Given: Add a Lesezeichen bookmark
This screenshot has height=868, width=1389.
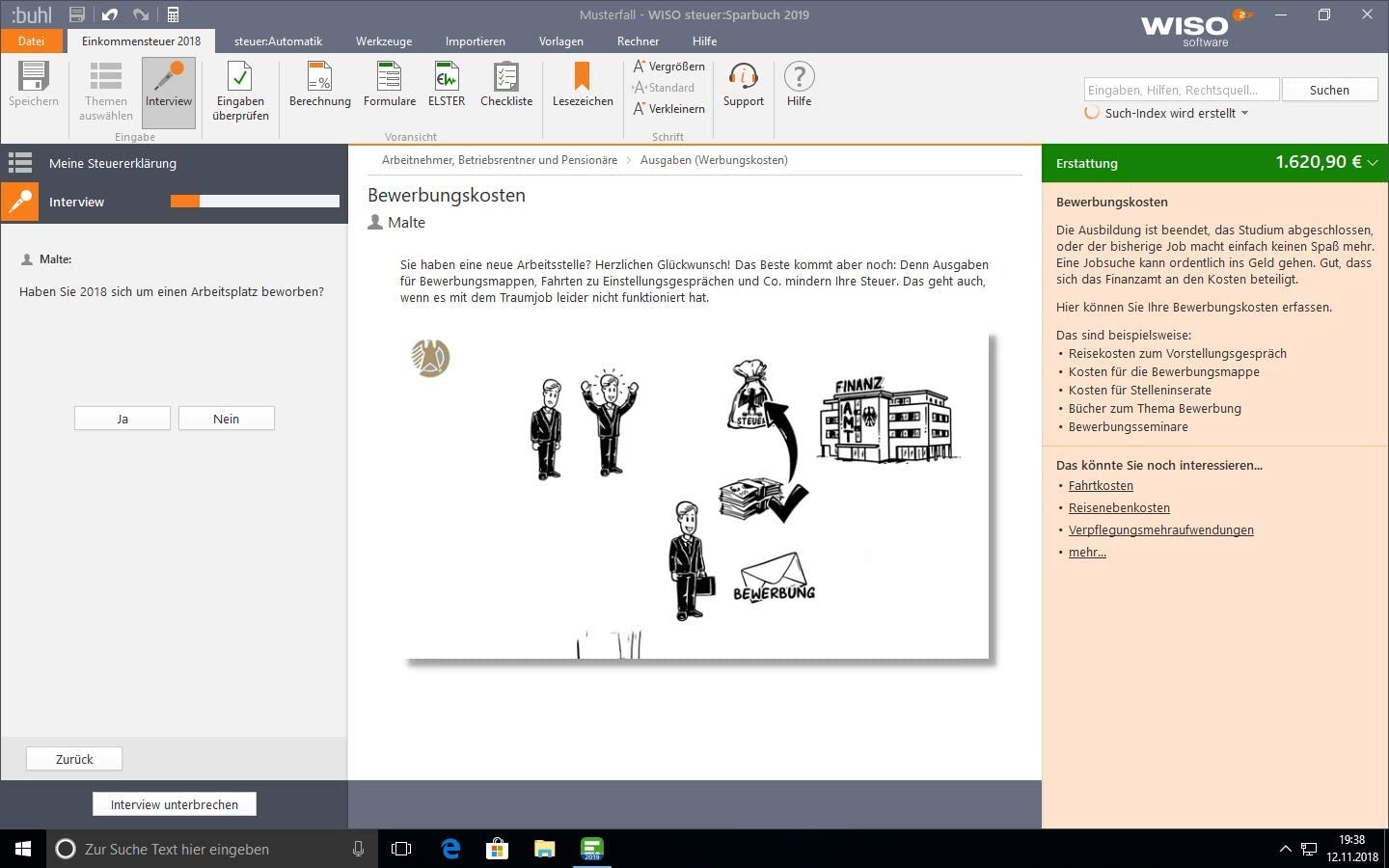Looking at the screenshot, I should point(583,85).
